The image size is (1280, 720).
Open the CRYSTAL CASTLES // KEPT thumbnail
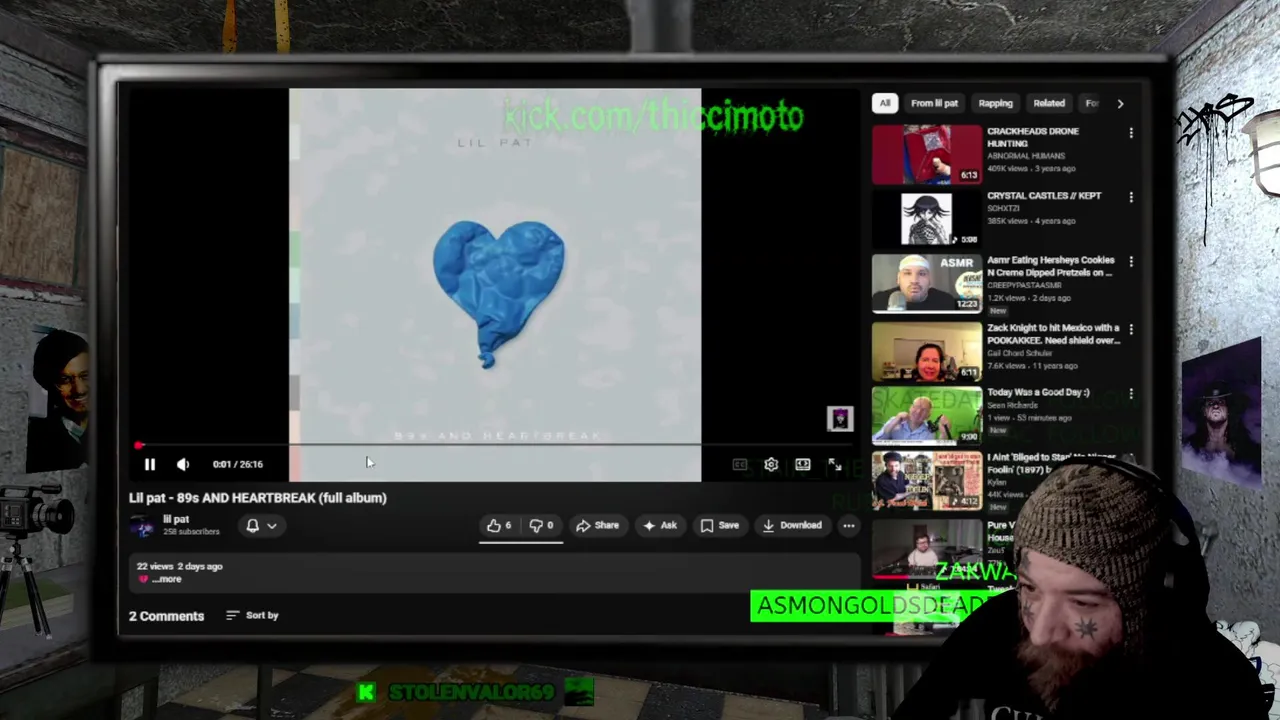click(x=927, y=218)
